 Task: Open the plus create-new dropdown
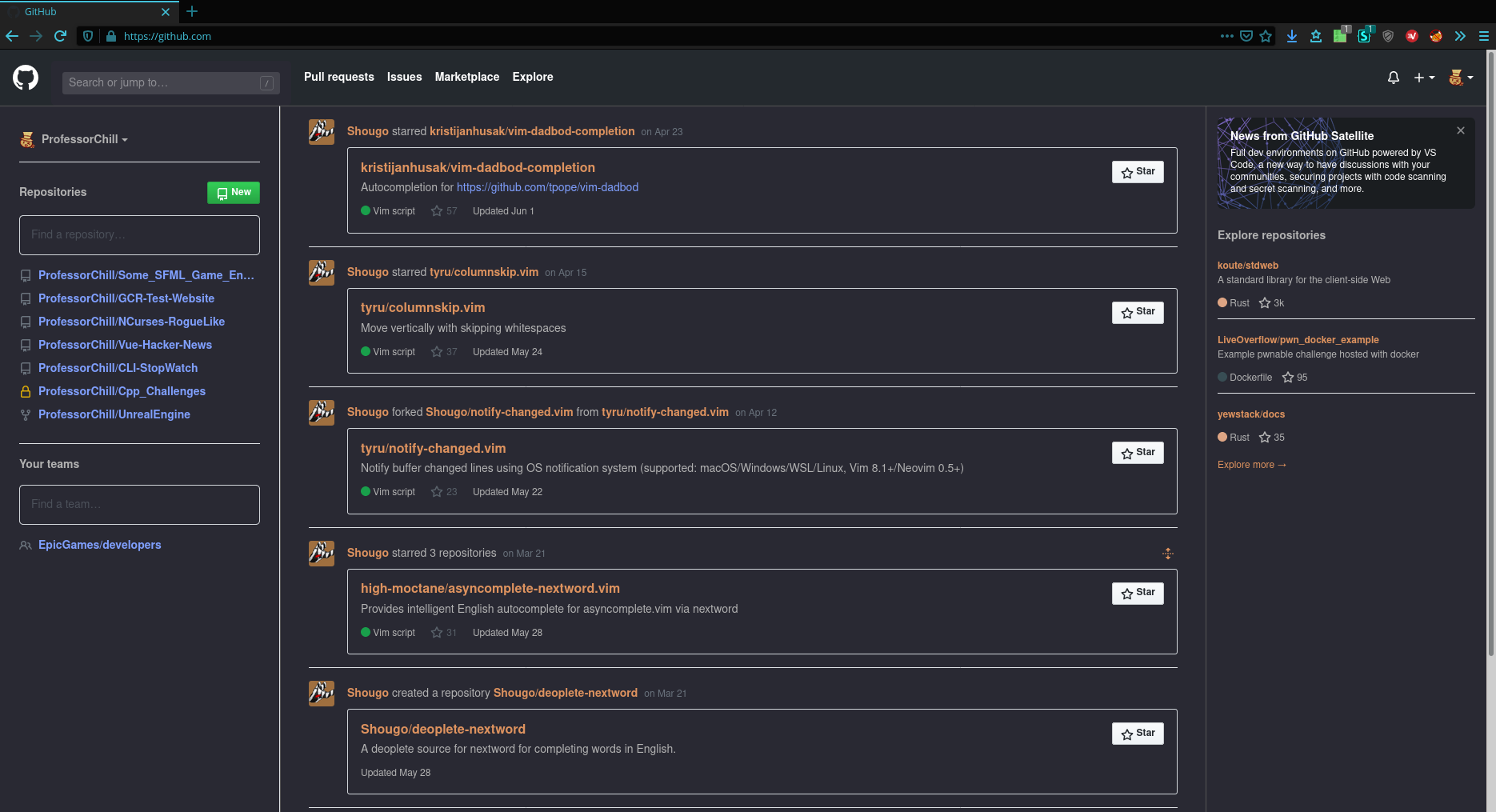(1424, 78)
